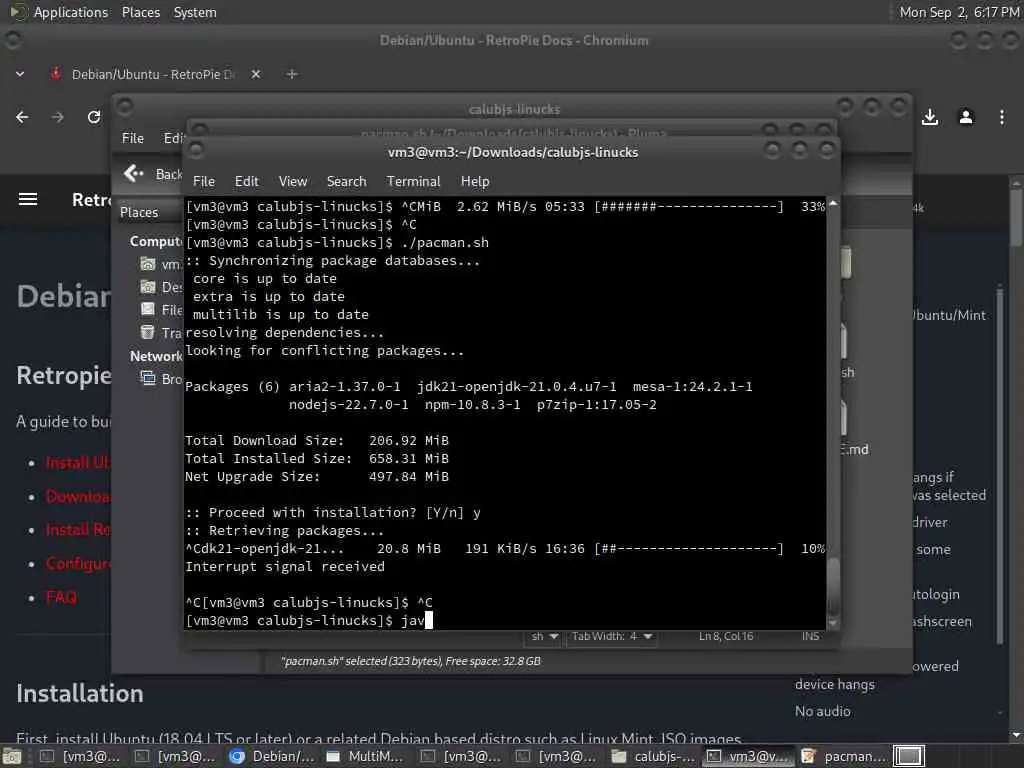Open the Places menu in top panel

point(140,12)
